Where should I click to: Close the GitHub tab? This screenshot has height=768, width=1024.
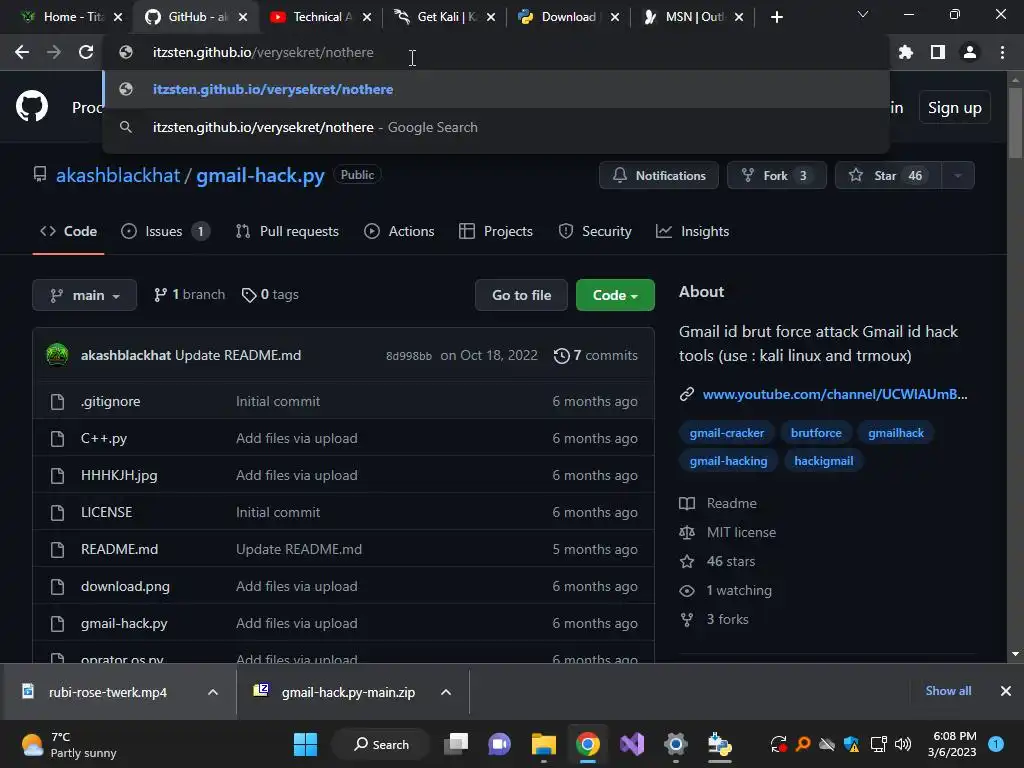pos(243,17)
